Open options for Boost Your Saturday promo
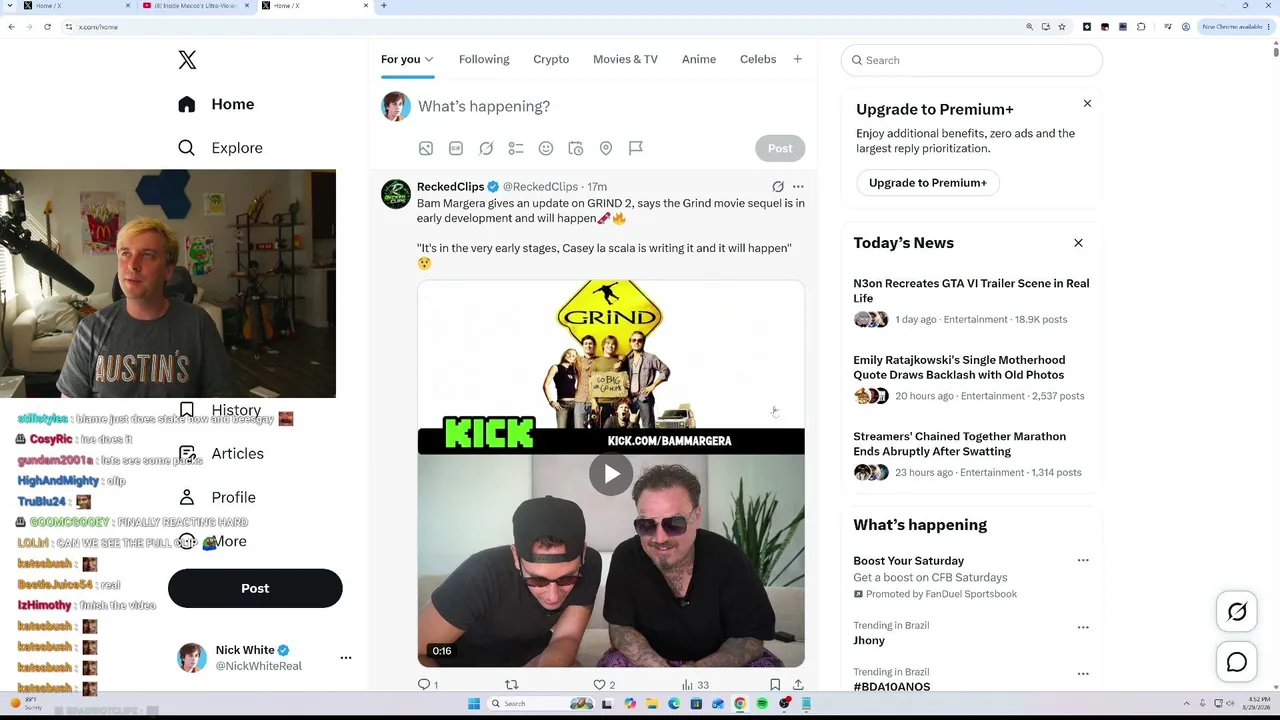 (x=1083, y=561)
